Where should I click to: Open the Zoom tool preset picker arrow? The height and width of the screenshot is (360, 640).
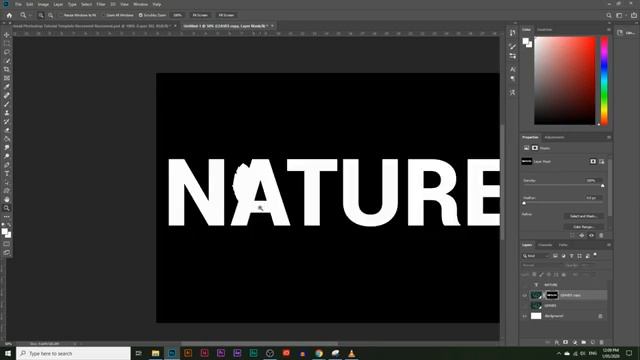coord(30,15)
